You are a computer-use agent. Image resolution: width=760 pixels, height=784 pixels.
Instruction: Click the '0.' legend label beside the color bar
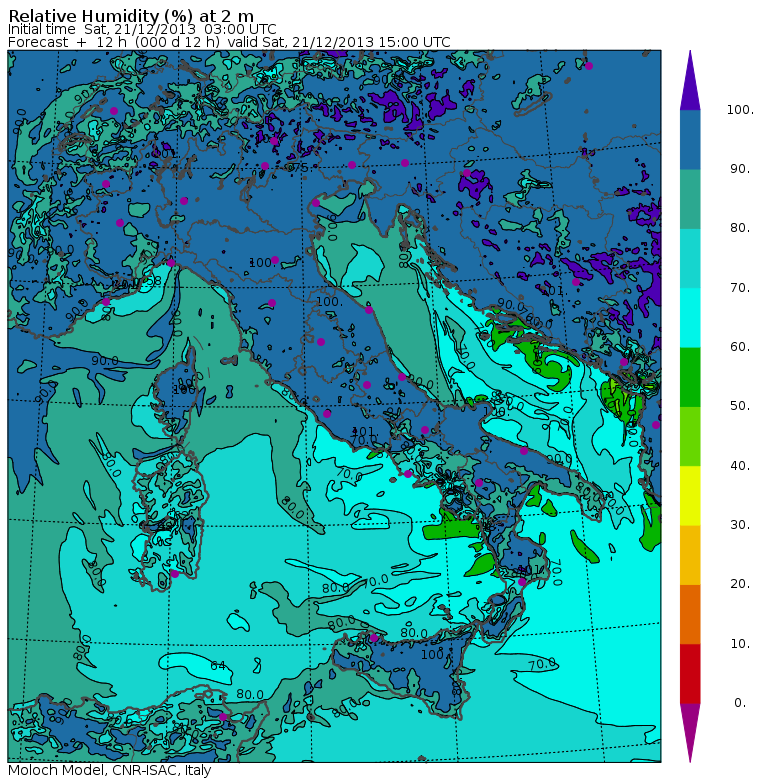[740, 702]
